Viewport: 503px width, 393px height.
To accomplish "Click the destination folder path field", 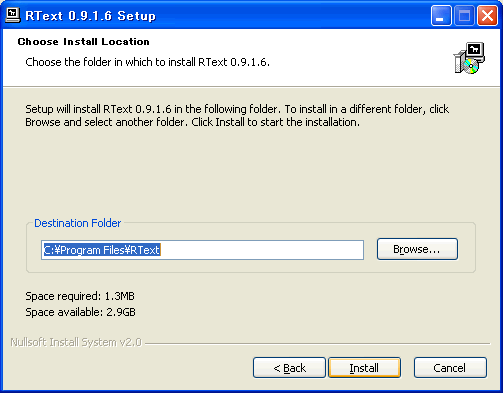I will coord(202,250).
